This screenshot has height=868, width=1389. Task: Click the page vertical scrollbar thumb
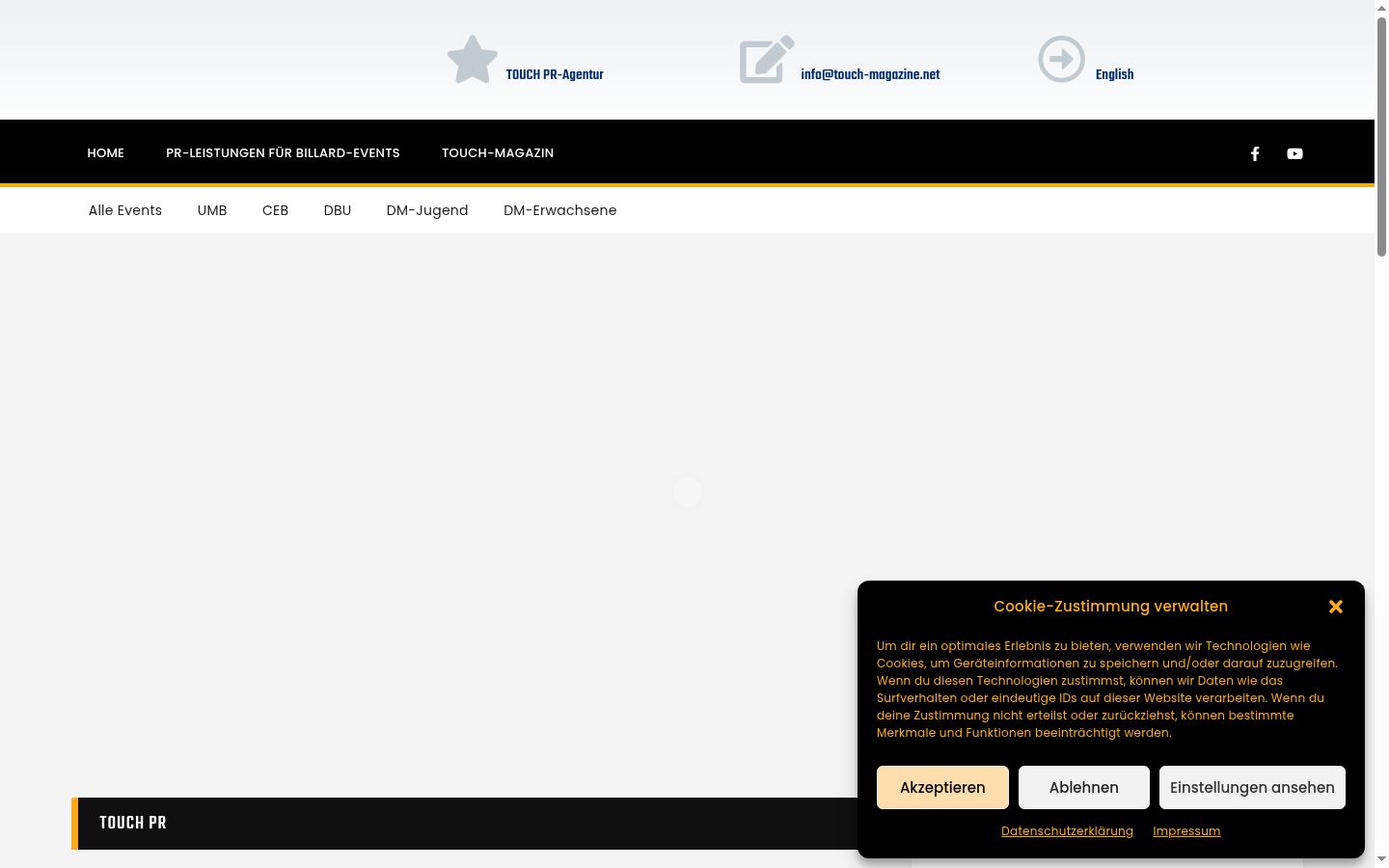tap(1381, 135)
